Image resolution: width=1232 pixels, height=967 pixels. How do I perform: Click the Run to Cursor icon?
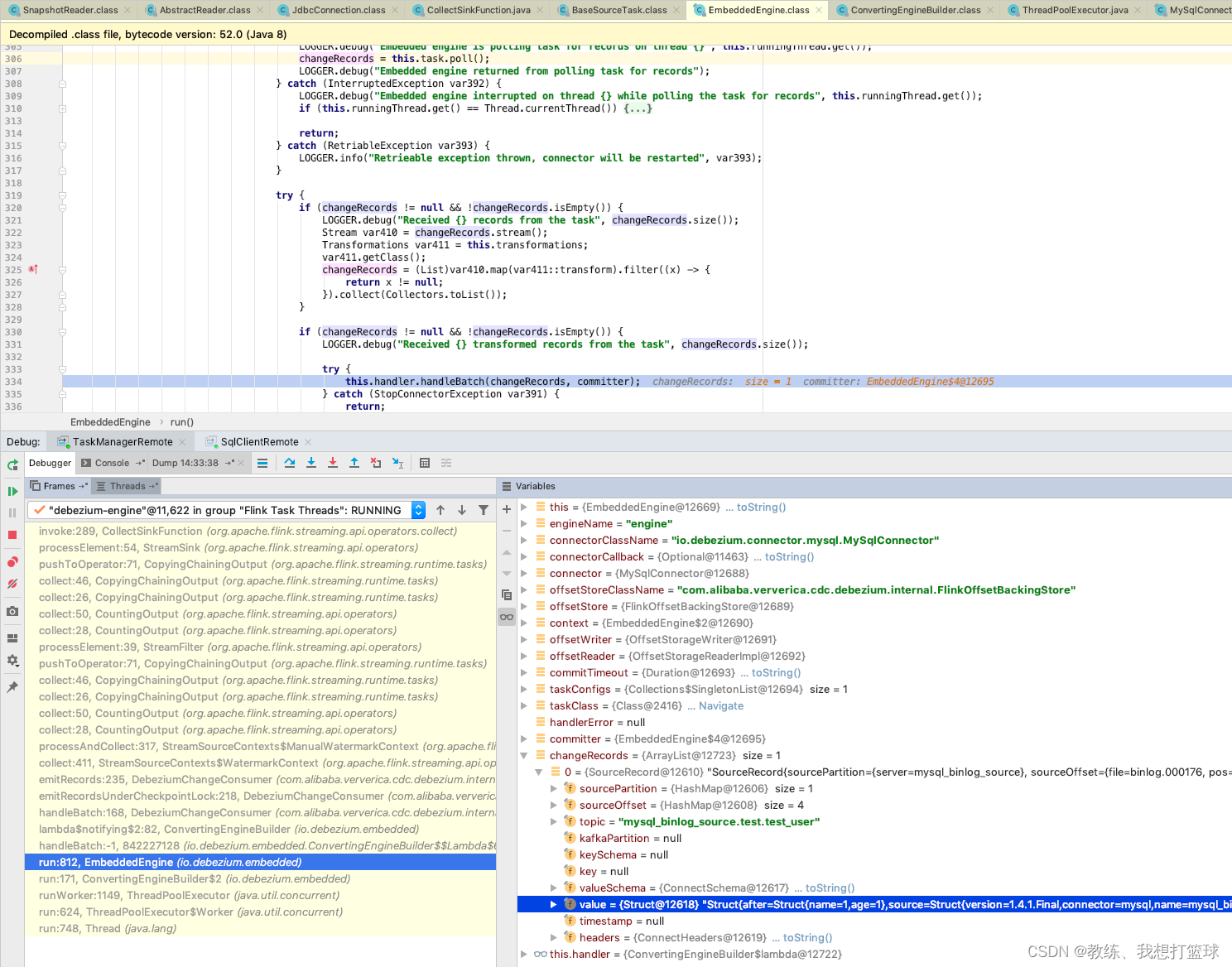coord(397,463)
